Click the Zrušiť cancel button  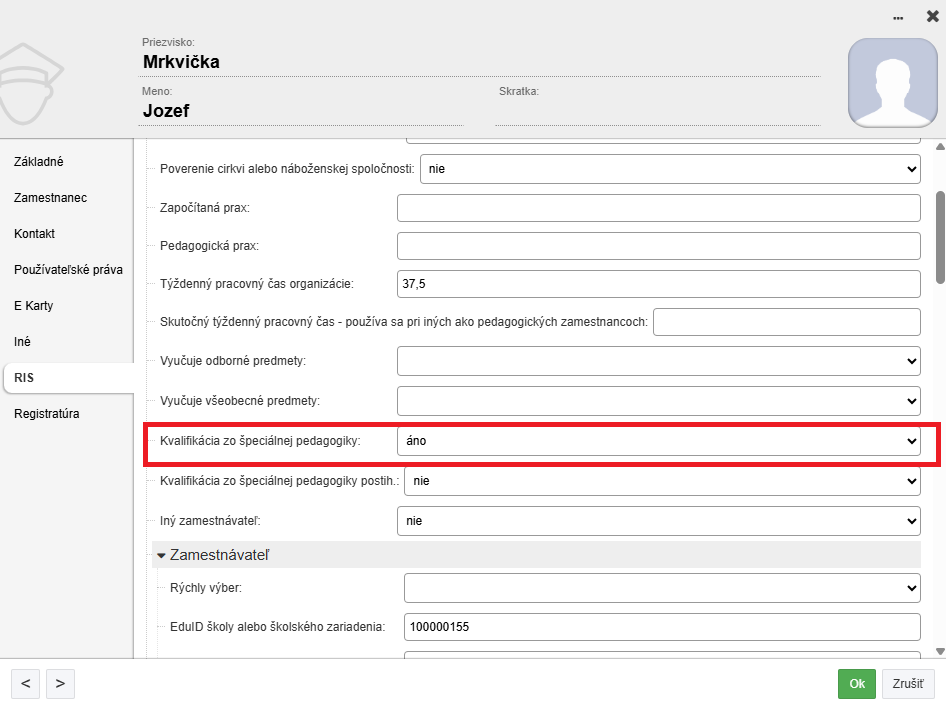pyautogui.click(x=907, y=684)
